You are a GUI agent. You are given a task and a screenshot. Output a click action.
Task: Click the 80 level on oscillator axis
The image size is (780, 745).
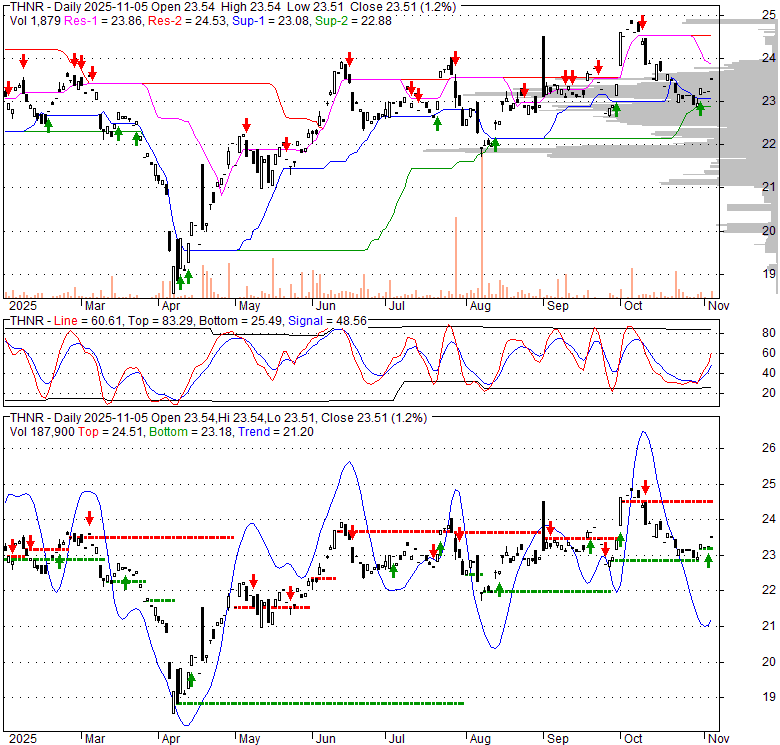tap(741, 333)
